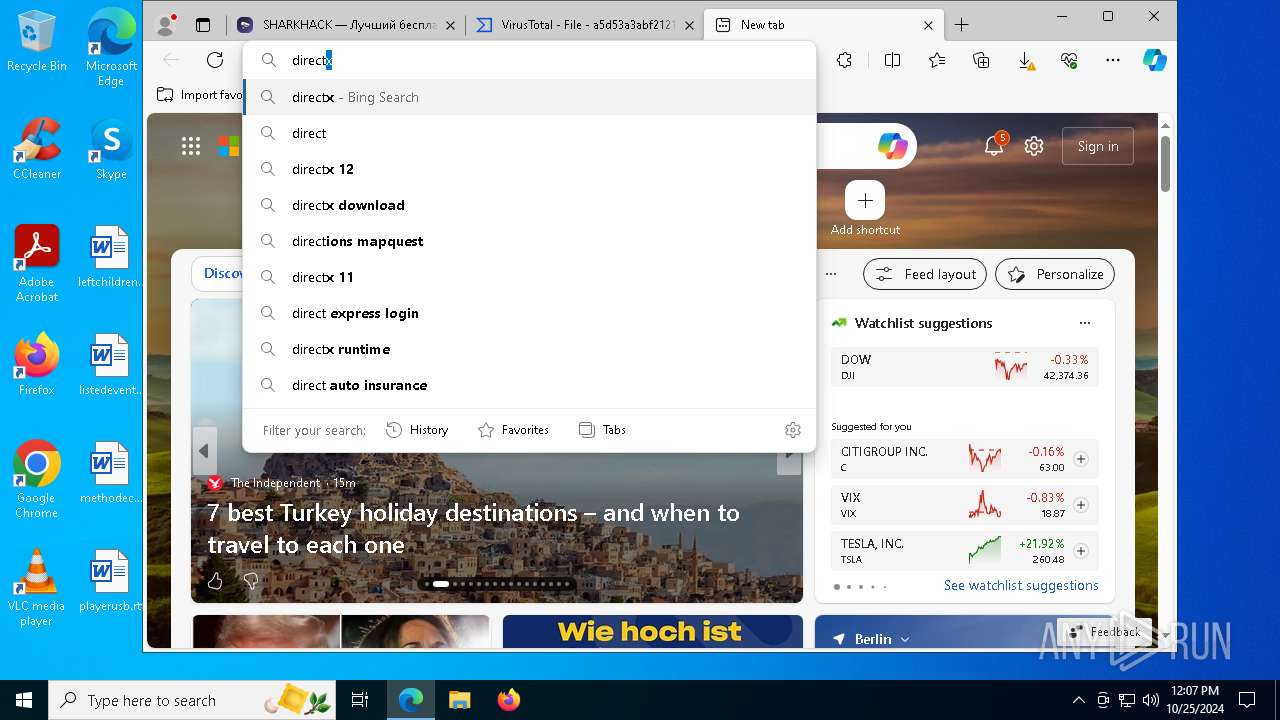Click the Personalize button

pos(1056,274)
